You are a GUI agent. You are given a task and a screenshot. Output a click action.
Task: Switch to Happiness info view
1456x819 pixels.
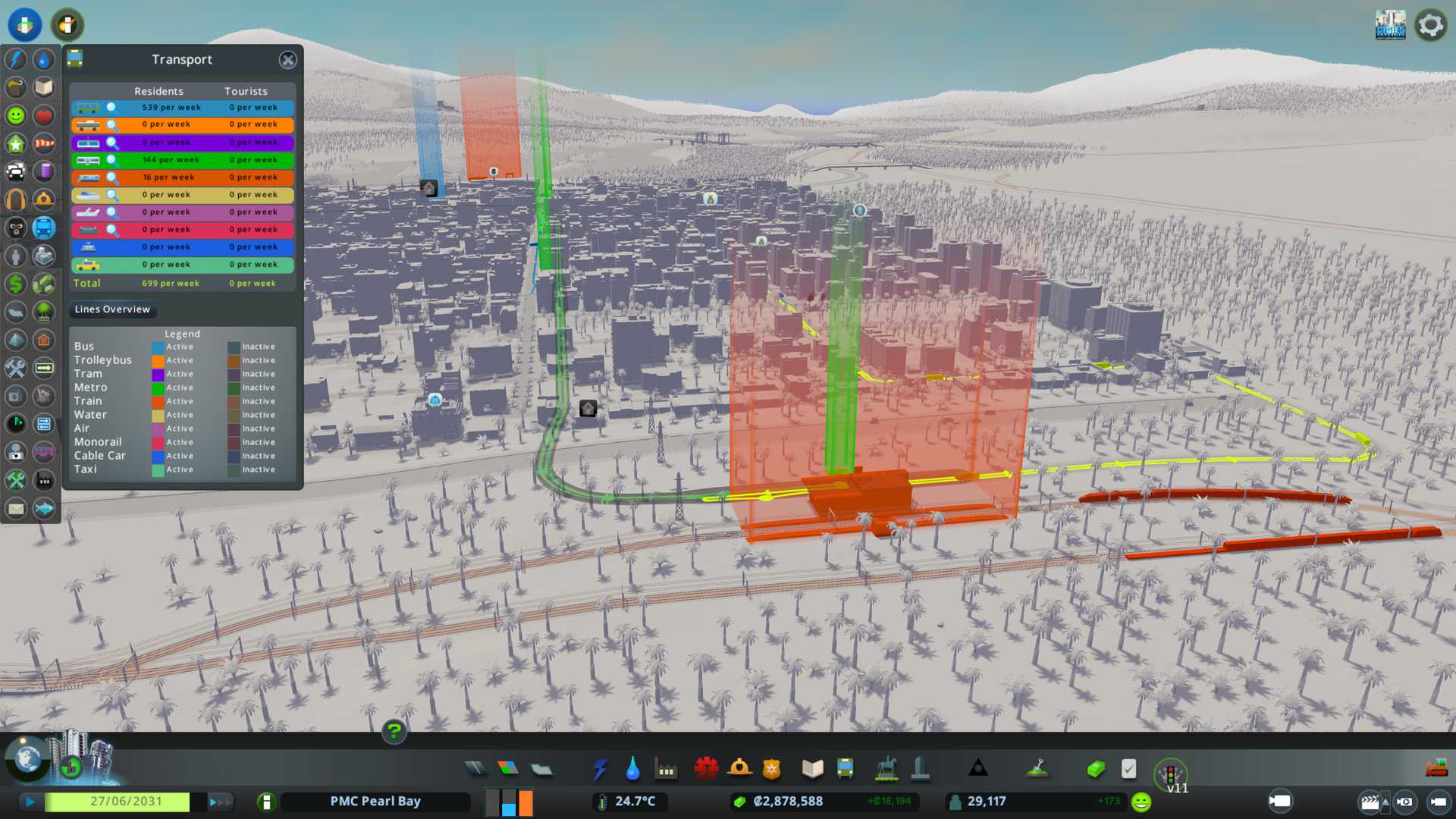click(16, 115)
